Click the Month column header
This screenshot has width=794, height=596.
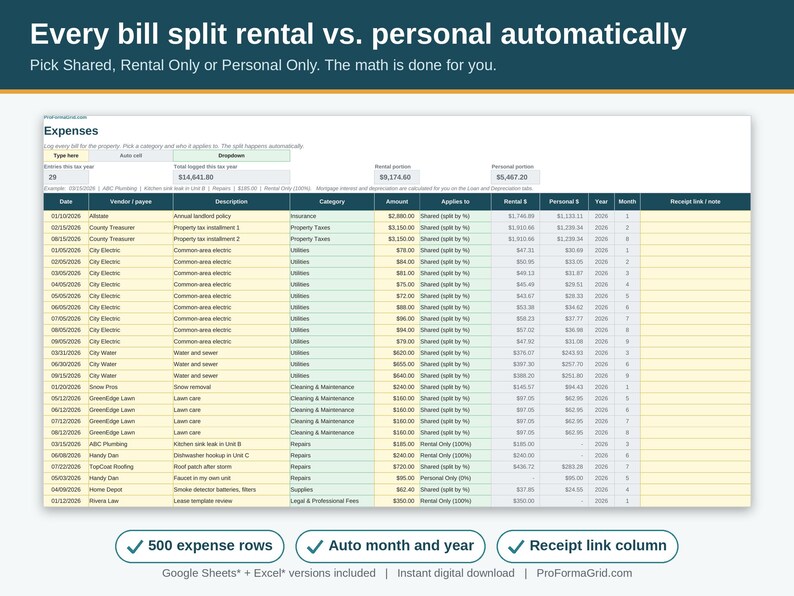(x=627, y=202)
